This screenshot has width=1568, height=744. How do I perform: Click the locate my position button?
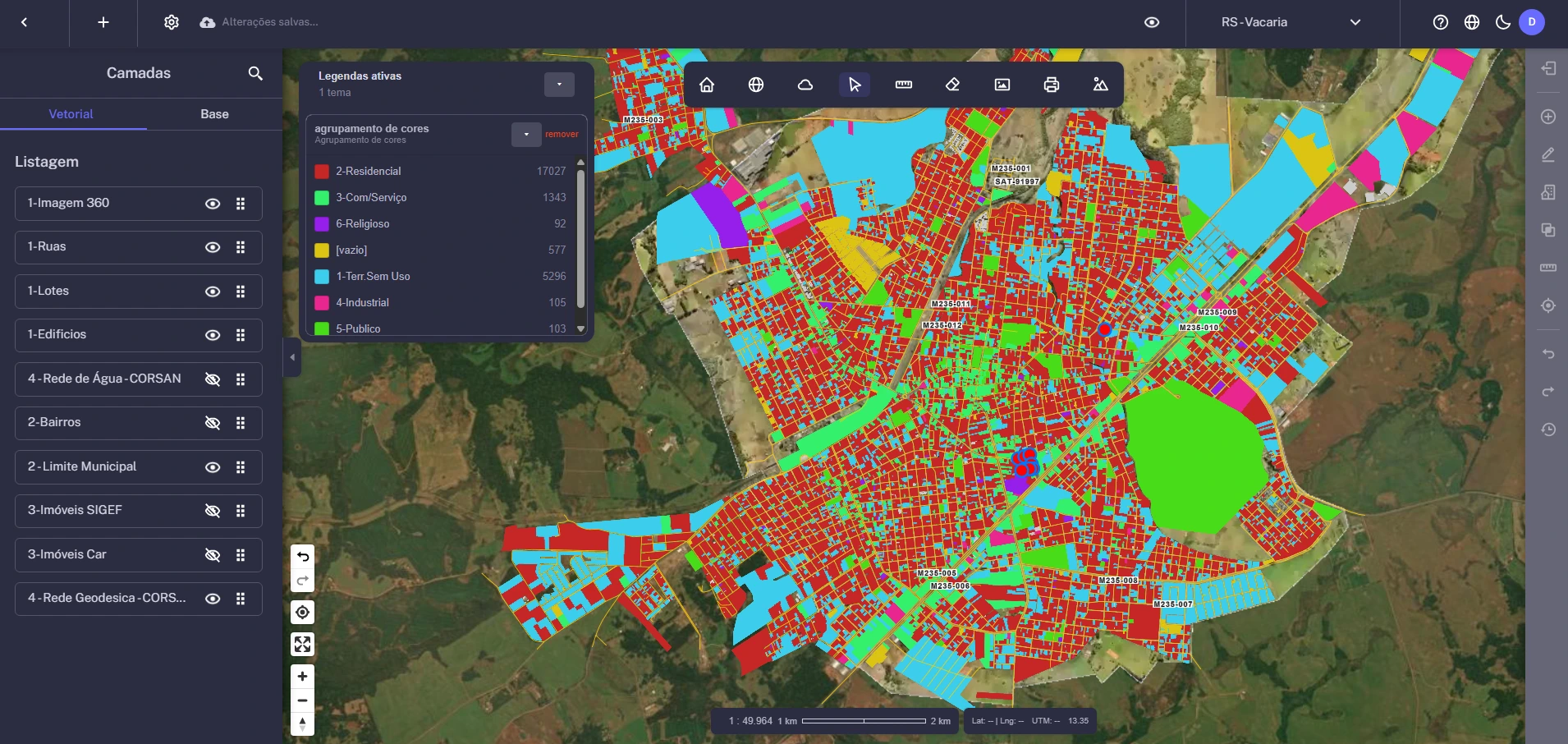point(303,613)
